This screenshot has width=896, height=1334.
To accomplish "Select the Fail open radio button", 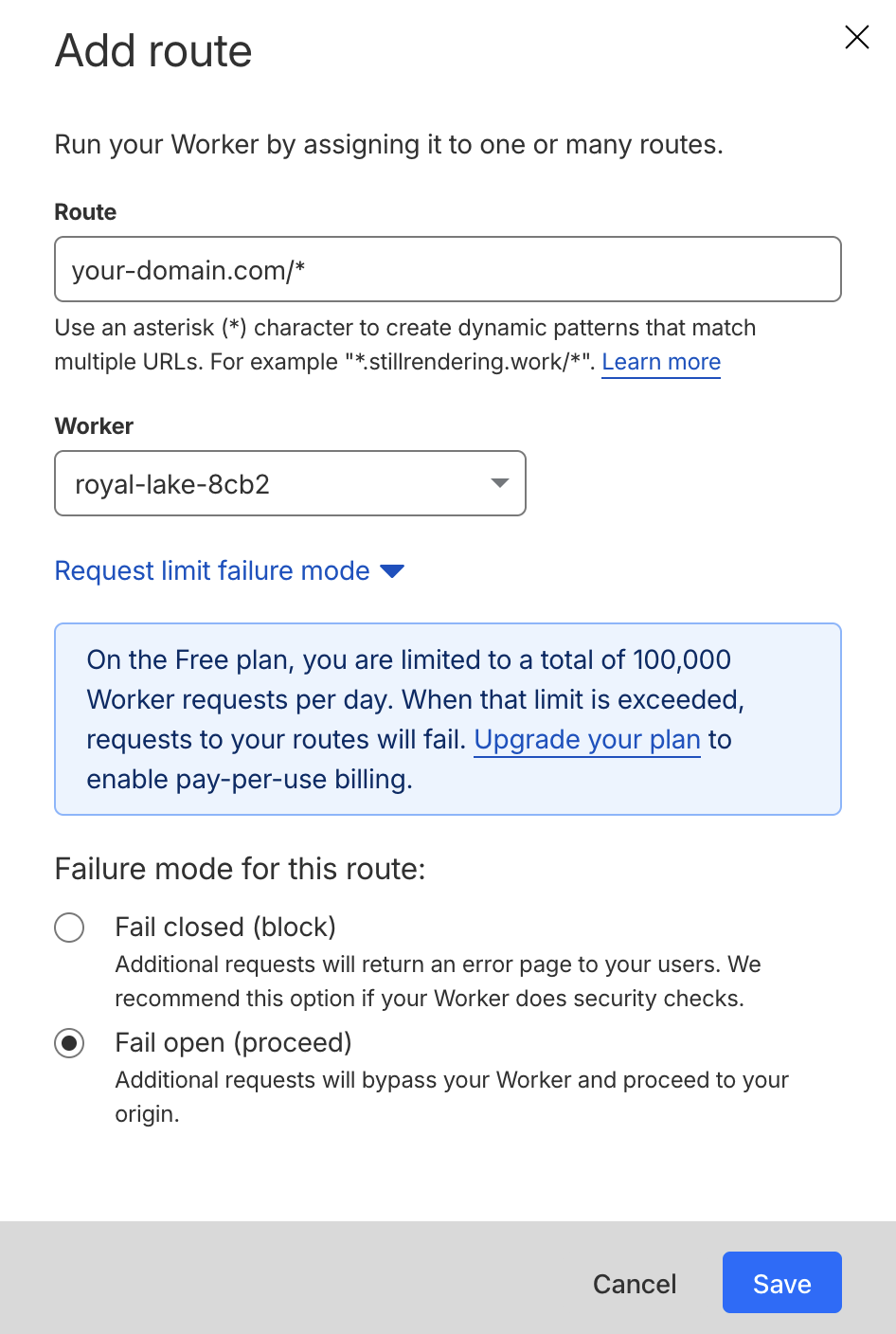I will pos(69,1043).
